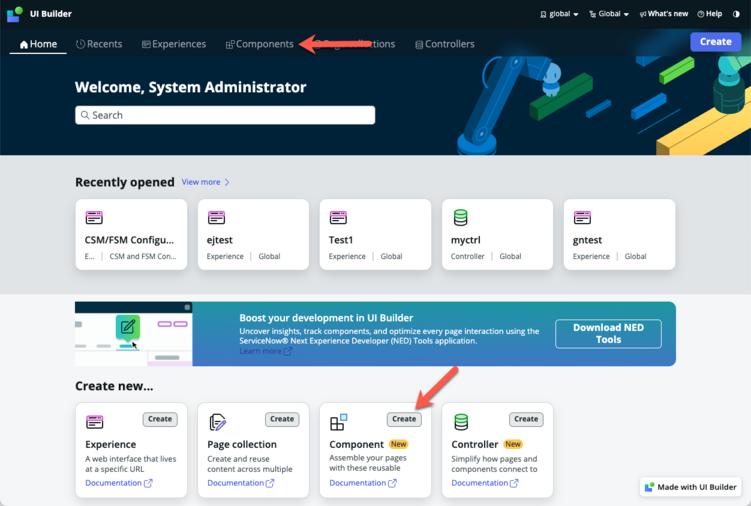Go to the Components tab

coord(260,44)
